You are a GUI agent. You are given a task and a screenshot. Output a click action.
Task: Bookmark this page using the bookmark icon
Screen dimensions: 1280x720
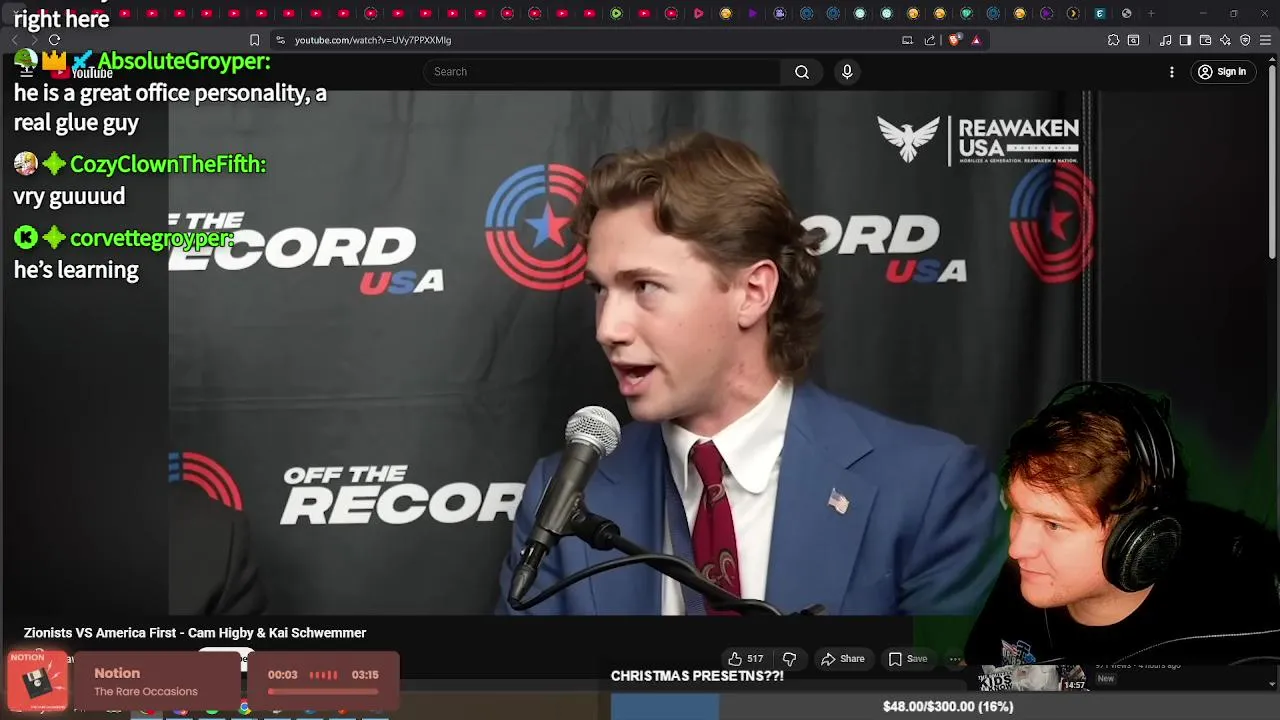pos(254,40)
